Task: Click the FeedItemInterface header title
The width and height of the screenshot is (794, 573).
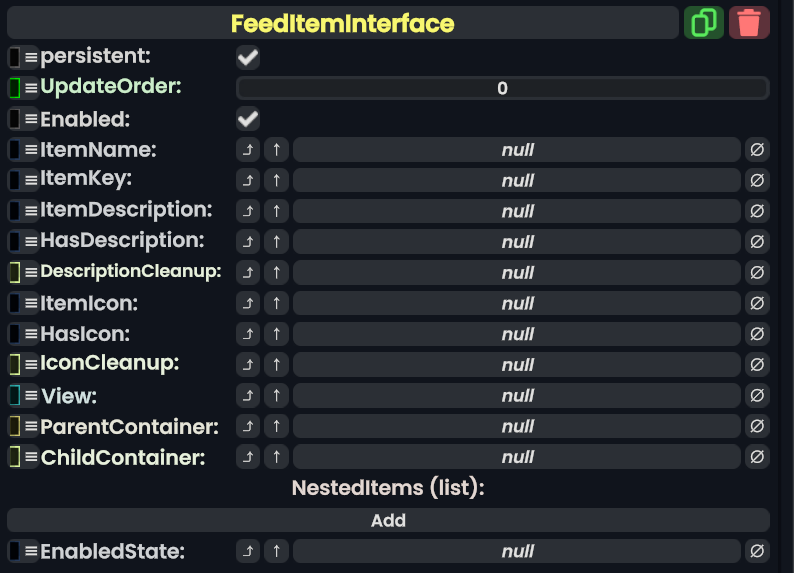Action: (x=343, y=23)
